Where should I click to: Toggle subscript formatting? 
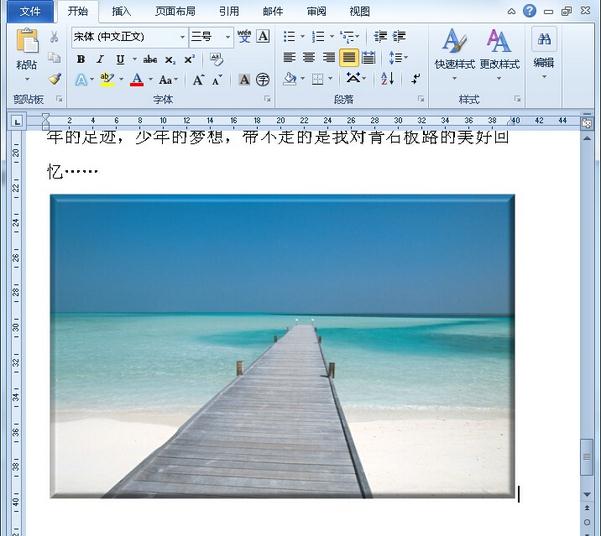[x=170, y=60]
